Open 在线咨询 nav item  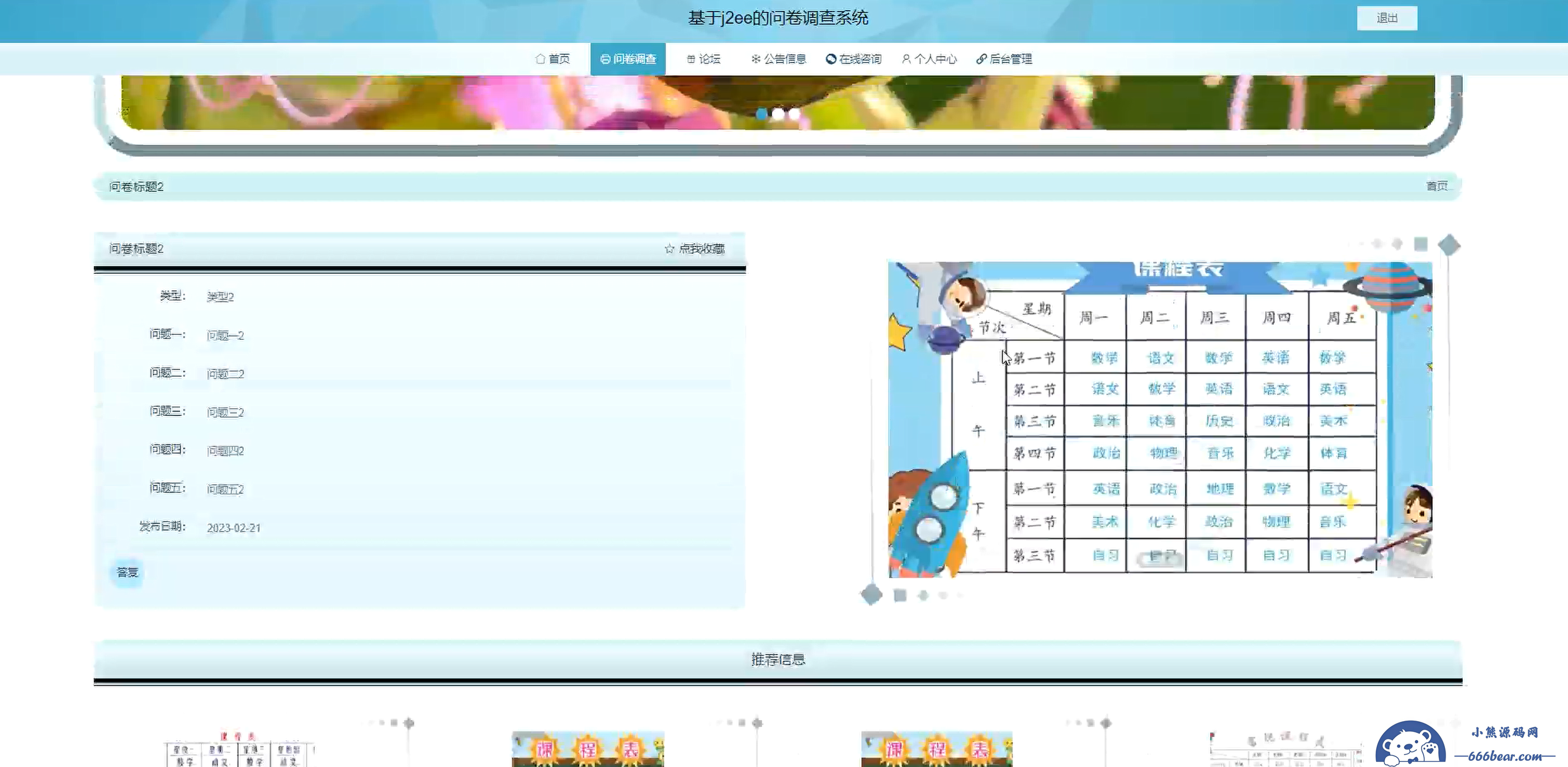pyautogui.click(x=853, y=59)
